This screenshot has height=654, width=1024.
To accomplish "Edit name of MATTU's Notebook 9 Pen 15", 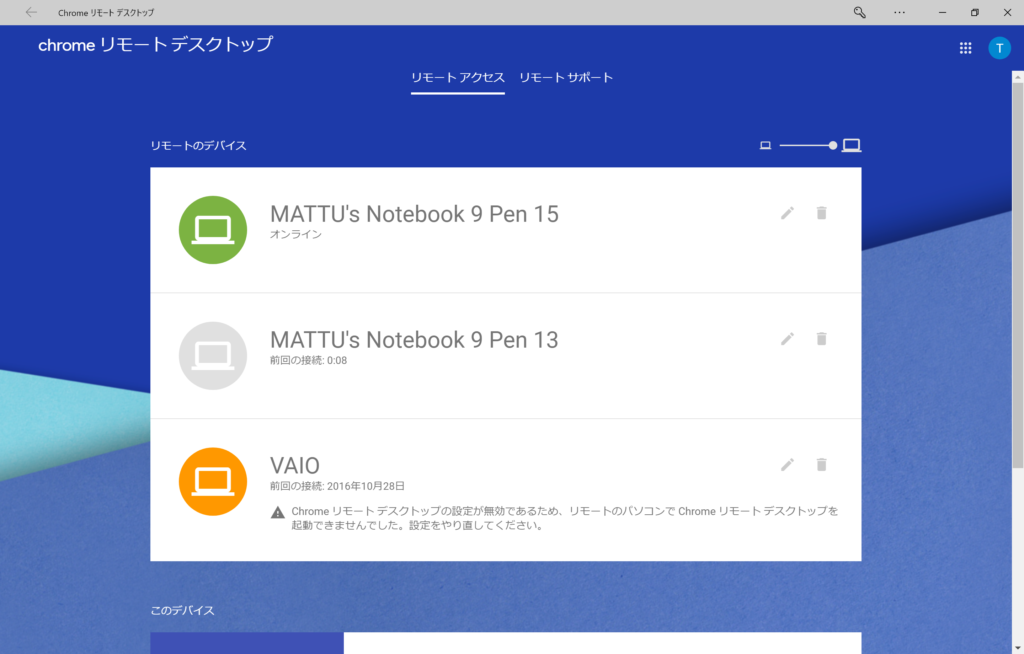I will click(x=788, y=213).
